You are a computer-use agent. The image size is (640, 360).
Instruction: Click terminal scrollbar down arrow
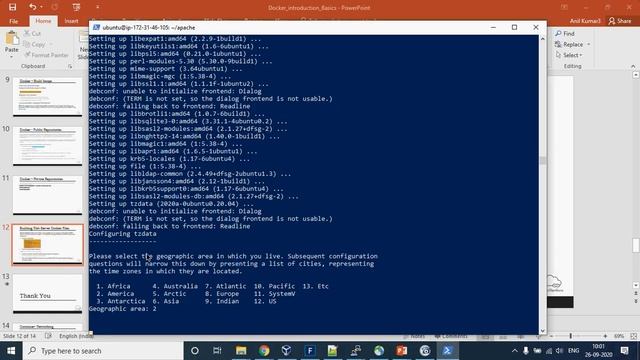point(542,331)
